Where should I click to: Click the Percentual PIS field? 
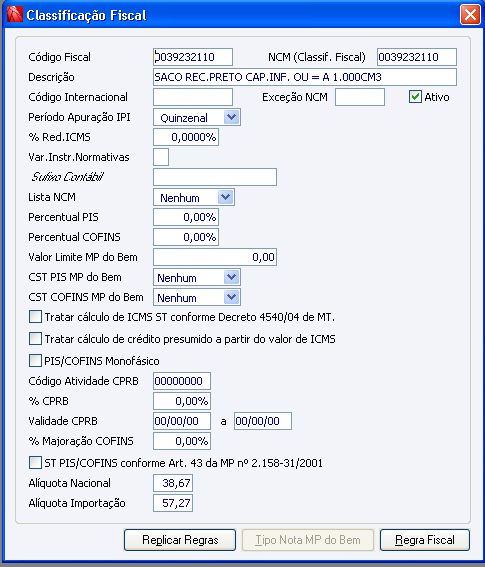coord(186,217)
